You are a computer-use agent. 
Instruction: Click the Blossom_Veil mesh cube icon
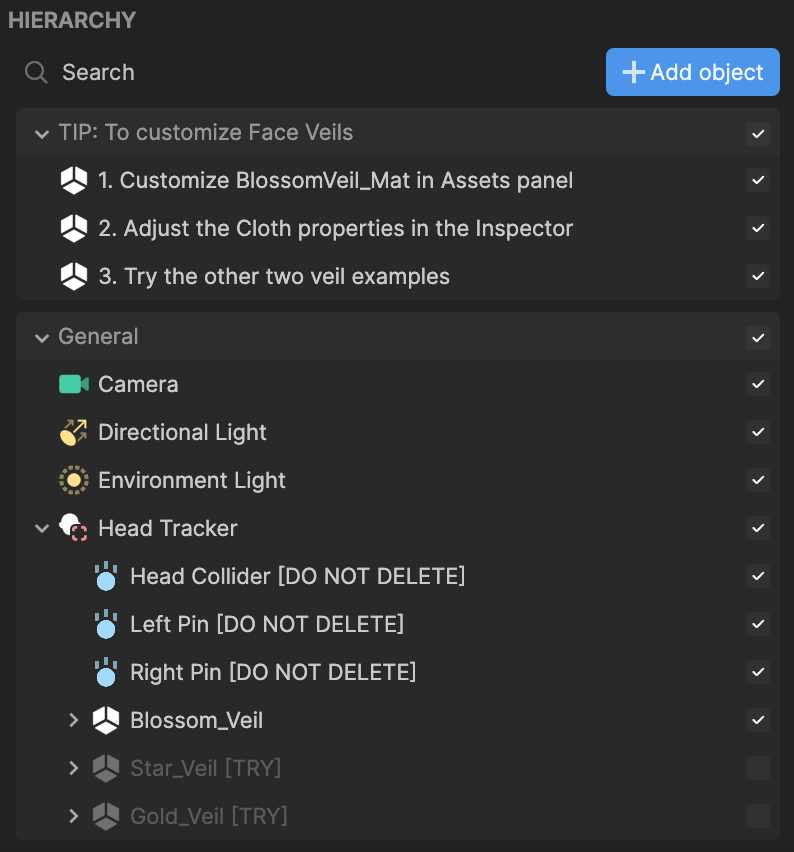pyautogui.click(x=106, y=720)
